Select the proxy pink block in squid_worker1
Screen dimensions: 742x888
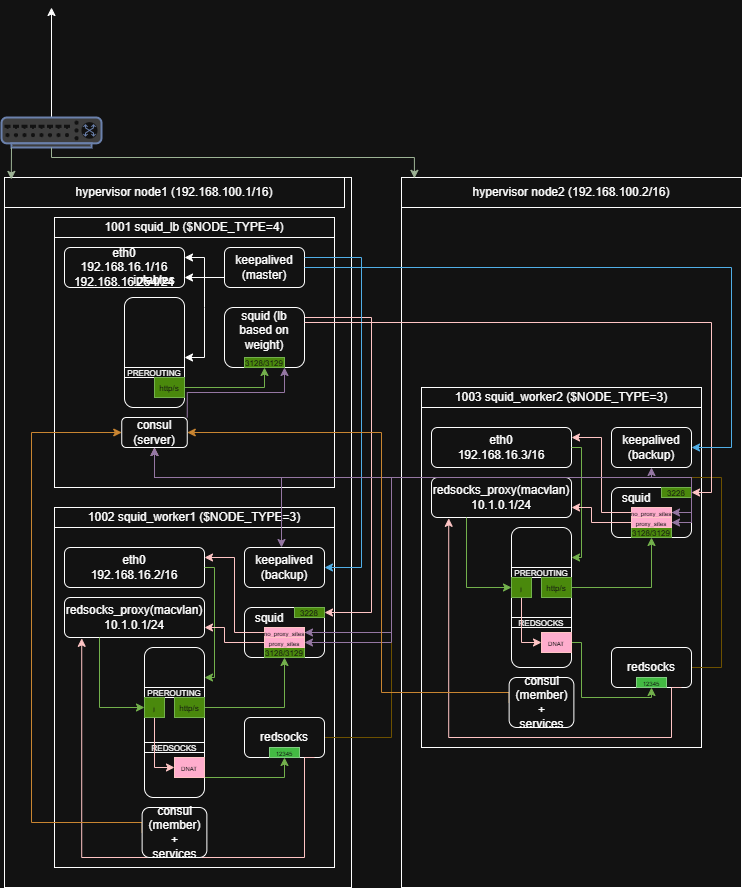284,643
